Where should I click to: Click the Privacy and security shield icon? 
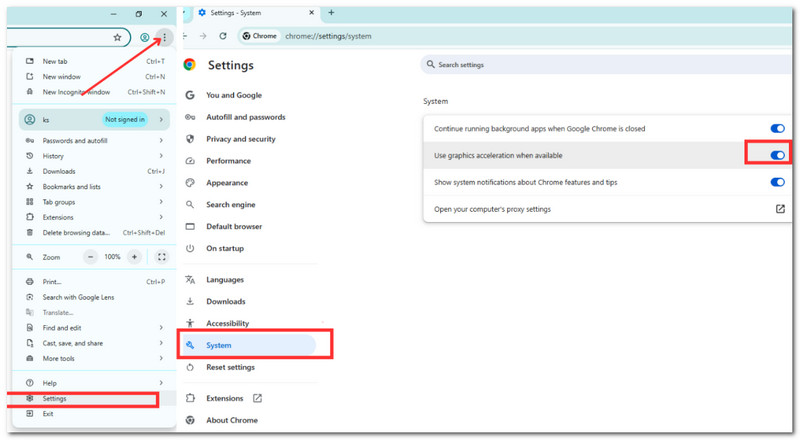(190, 139)
